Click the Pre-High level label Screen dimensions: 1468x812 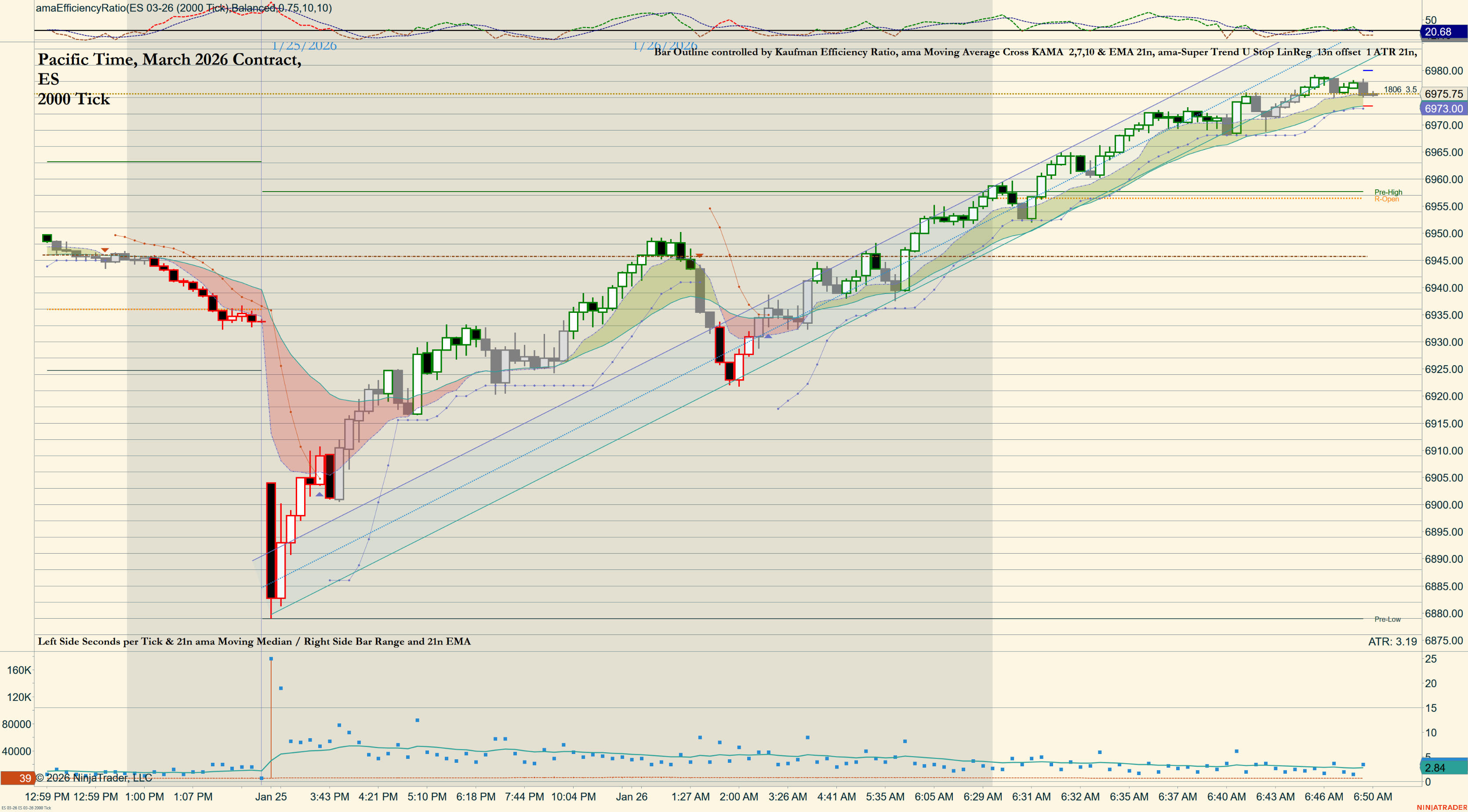coord(1388,192)
